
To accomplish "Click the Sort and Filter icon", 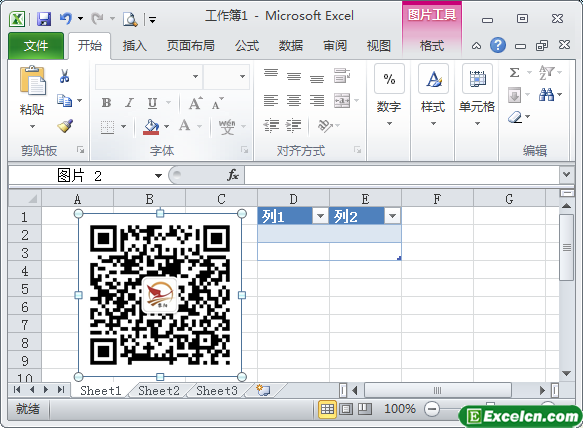I will pos(547,73).
